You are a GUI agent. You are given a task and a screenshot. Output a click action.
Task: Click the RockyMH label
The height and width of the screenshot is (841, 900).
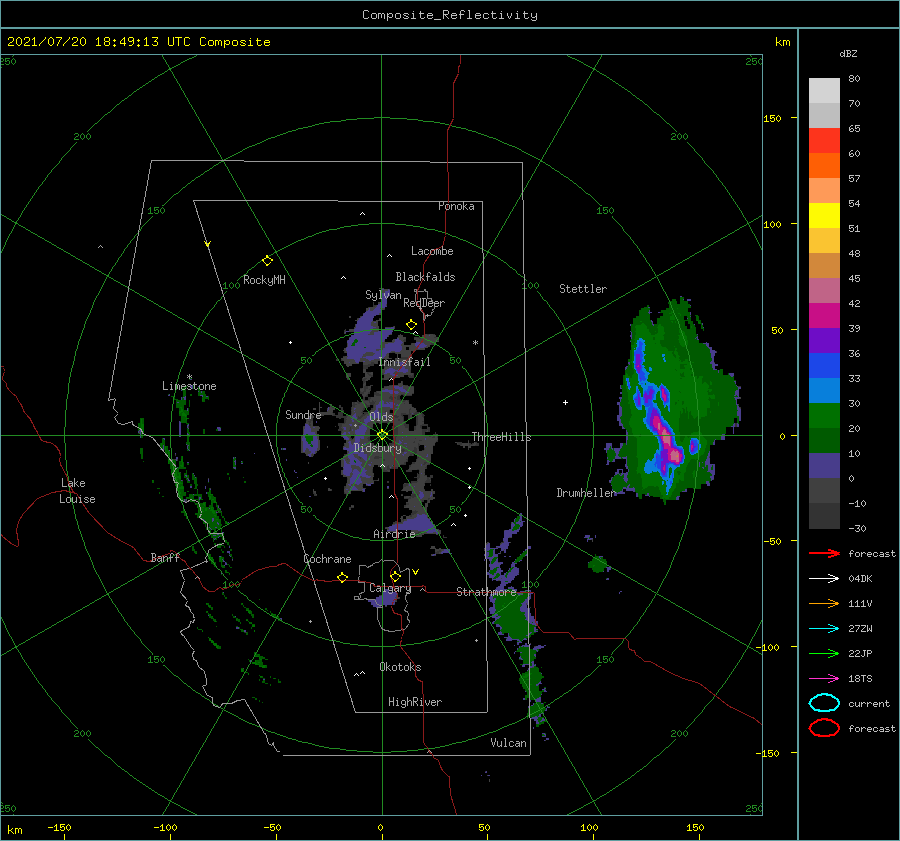point(264,280)
